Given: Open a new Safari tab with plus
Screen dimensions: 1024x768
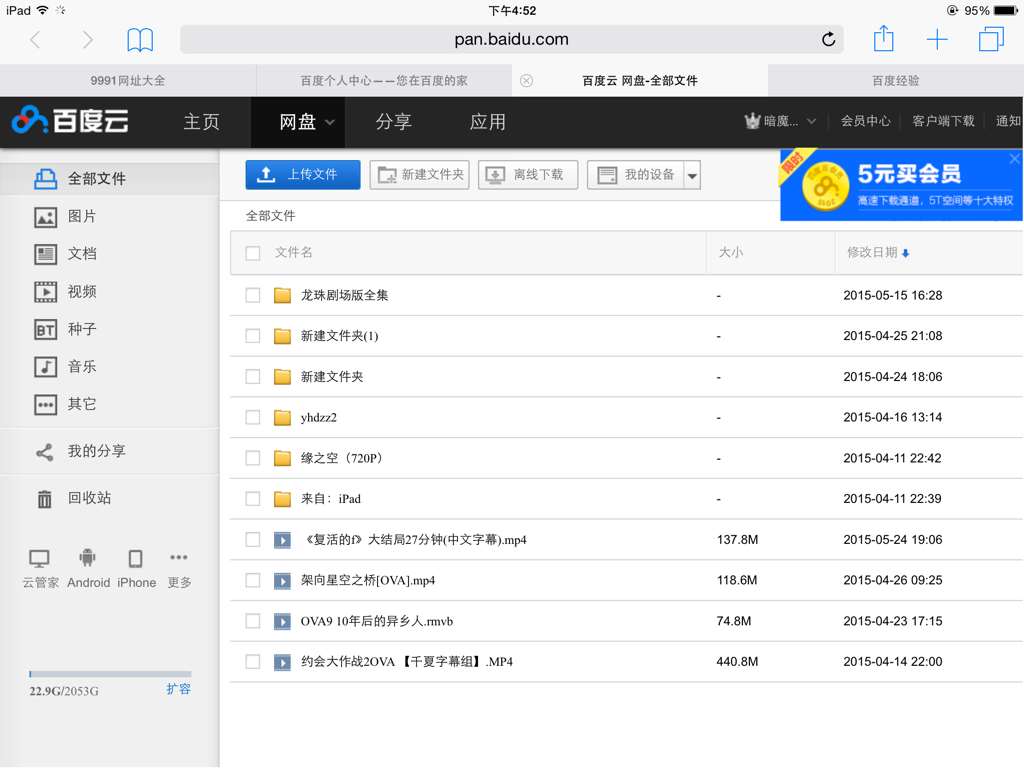Looking at the screenshot, I should pyautogui.click(x=937, y=39).
